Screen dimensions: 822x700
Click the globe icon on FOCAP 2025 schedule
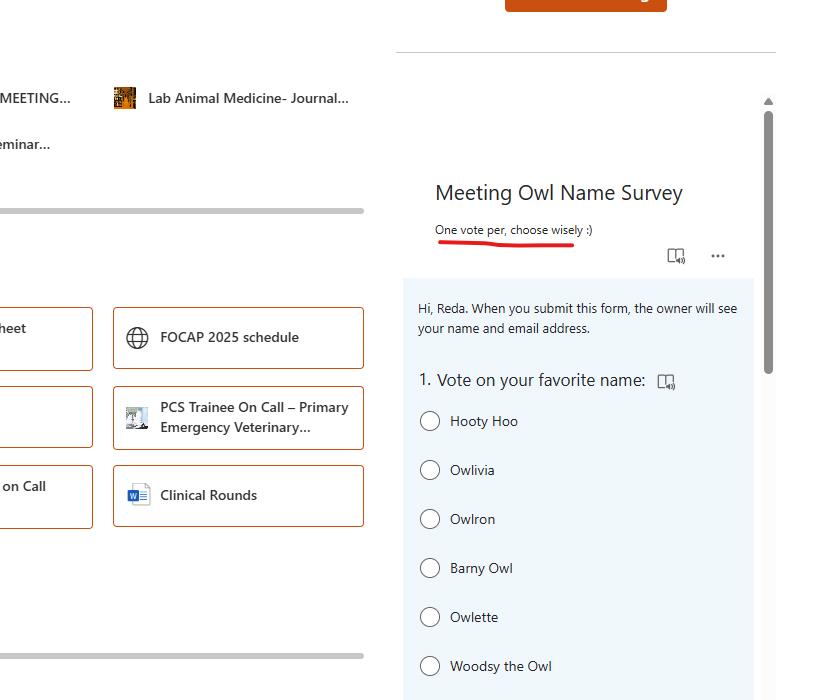pyautogui.click(x=137, y=338)
